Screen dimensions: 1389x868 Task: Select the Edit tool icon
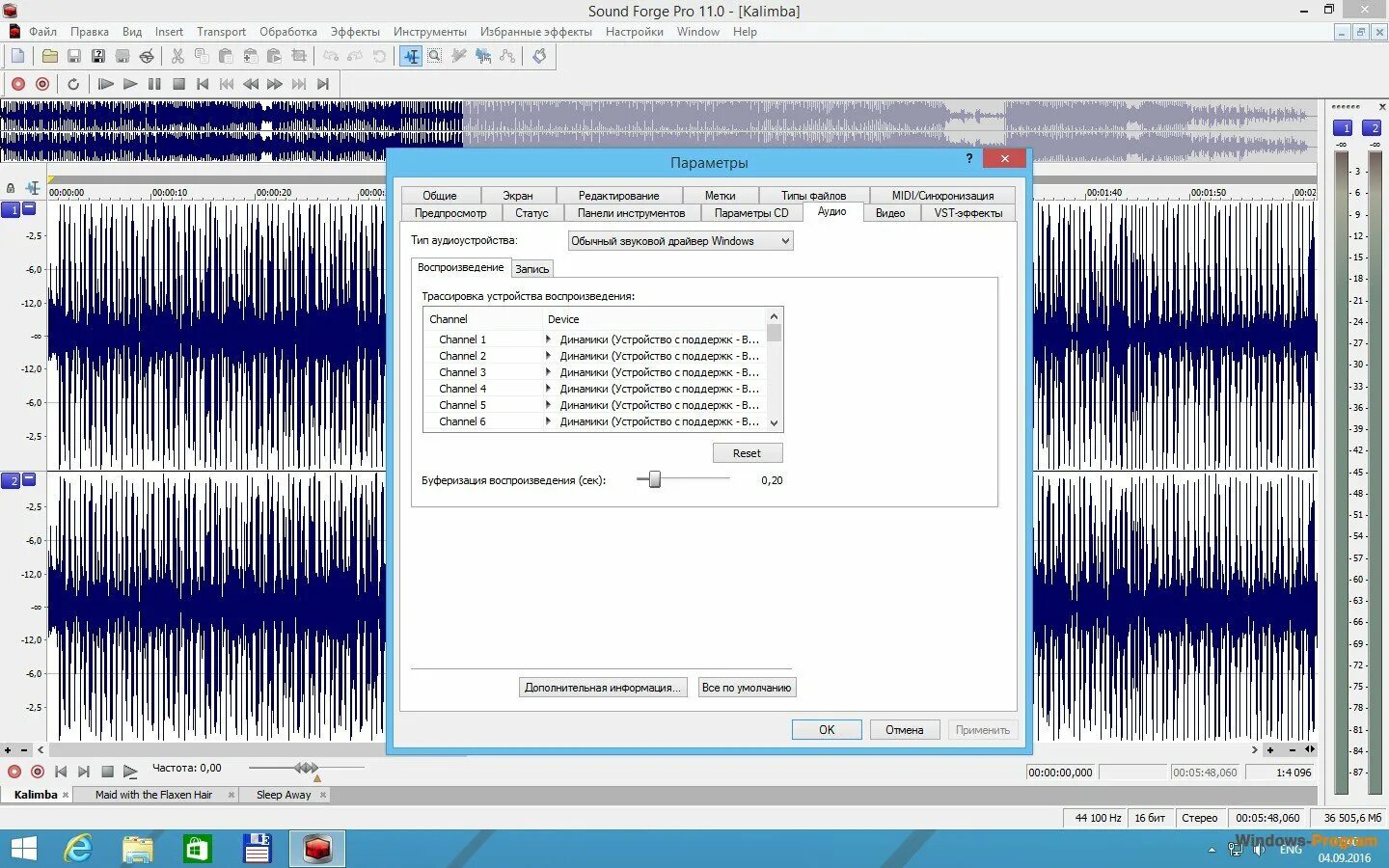411,56
